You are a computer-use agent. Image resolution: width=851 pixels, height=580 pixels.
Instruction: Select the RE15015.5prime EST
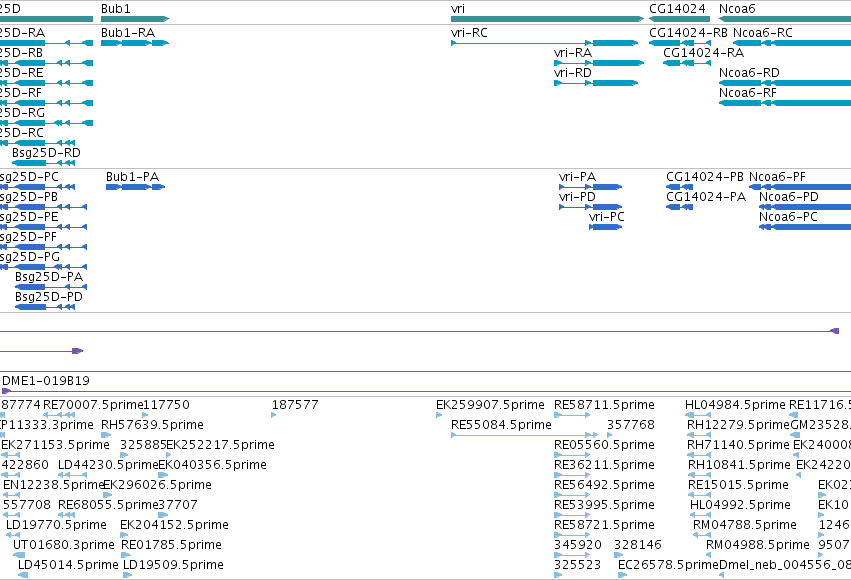coord(699,495)
